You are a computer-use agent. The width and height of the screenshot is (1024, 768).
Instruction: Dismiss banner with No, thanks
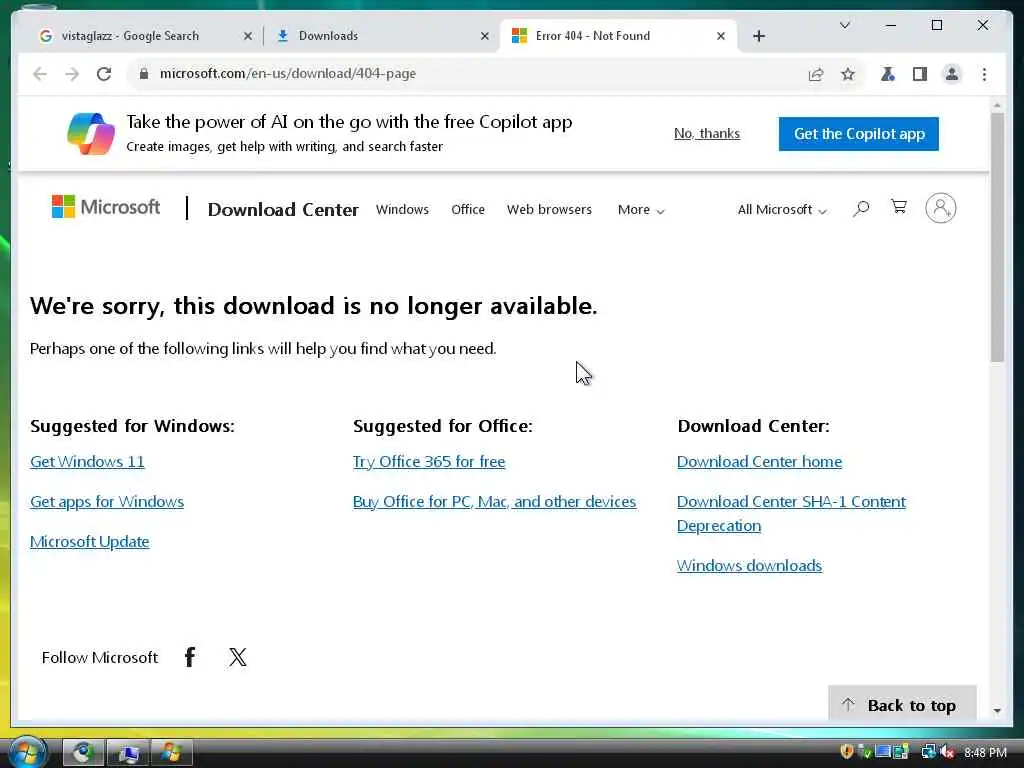[x=707, y=134]
